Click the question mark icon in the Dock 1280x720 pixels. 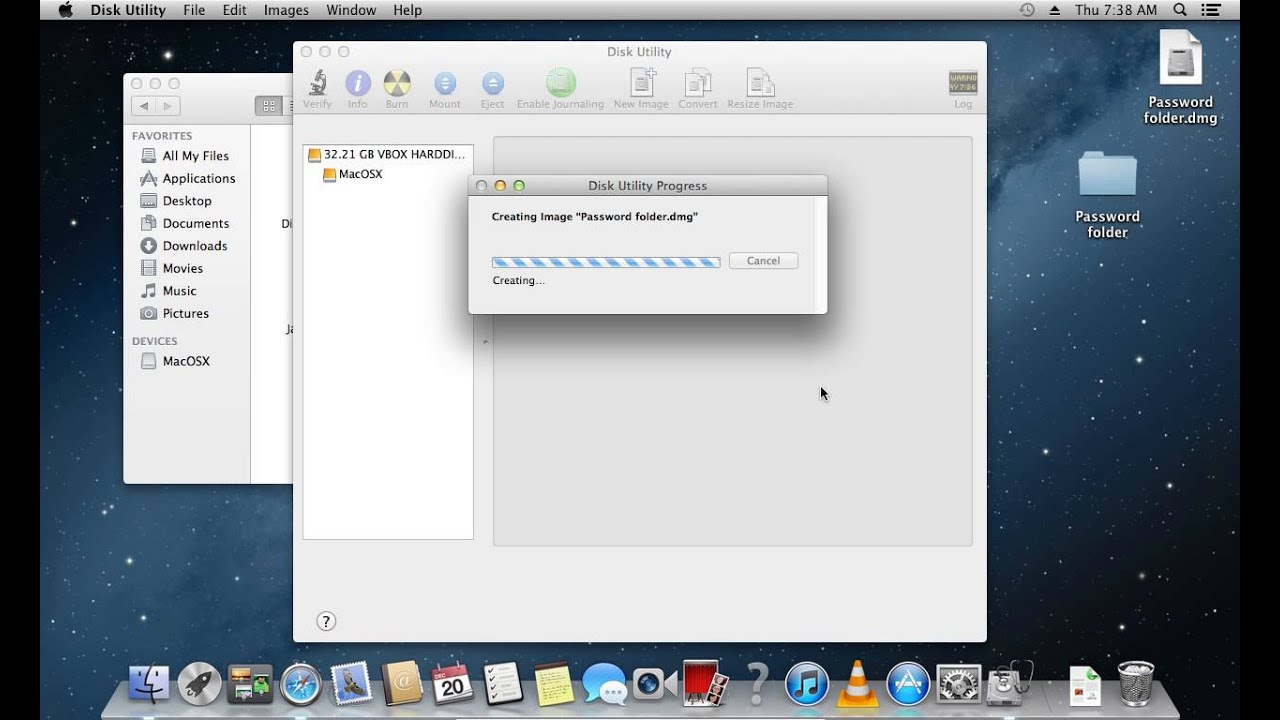coord(757,685)
